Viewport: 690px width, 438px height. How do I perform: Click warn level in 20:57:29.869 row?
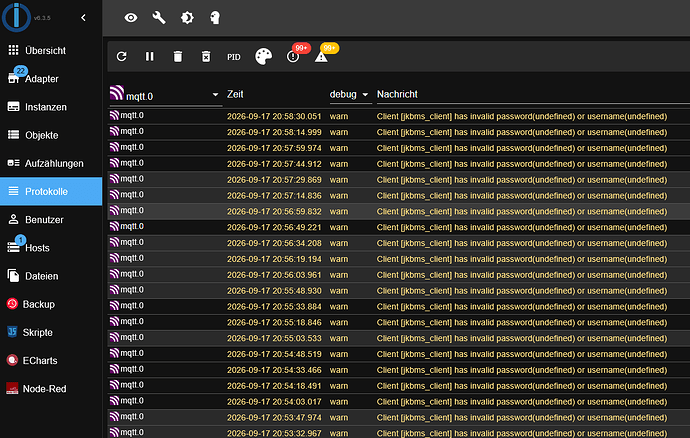tap(339, 180)
